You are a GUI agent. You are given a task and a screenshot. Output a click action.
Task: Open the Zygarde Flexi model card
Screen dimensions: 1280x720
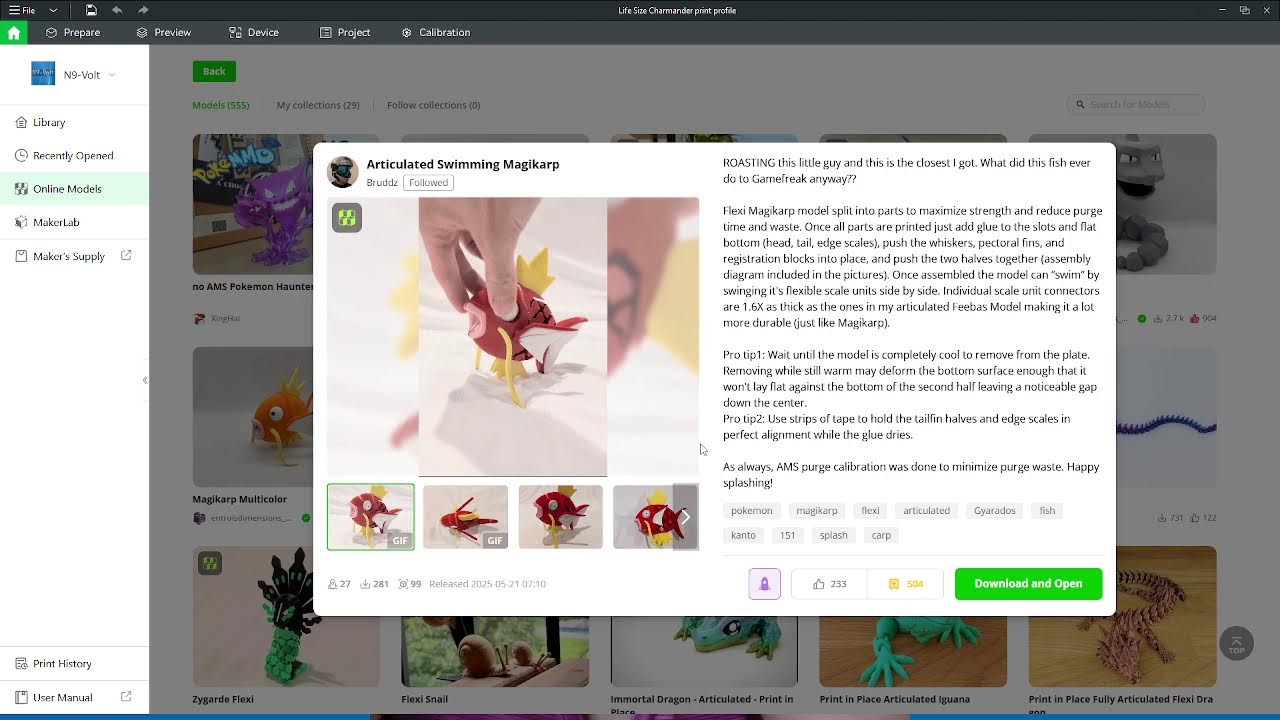tap(286, 626)
